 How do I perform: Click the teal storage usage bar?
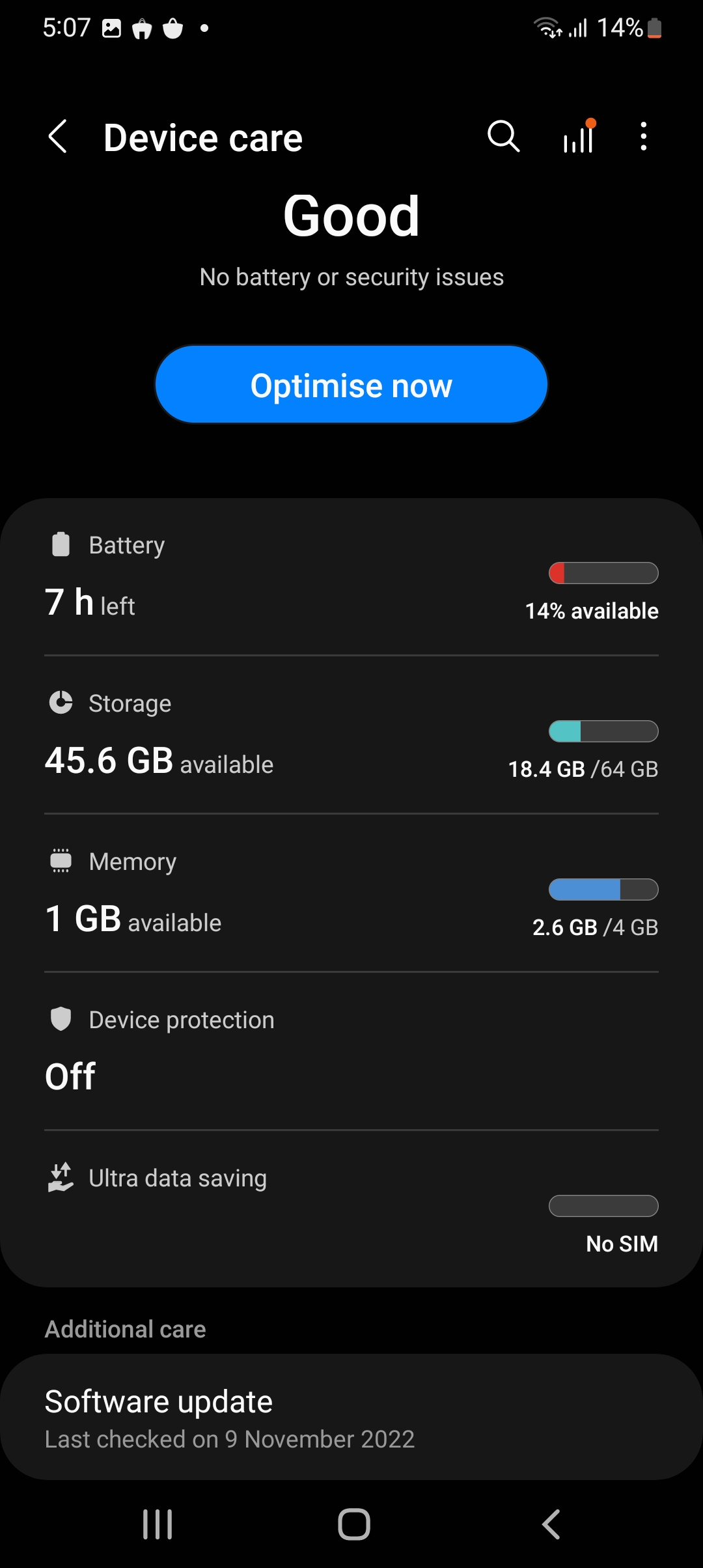(x=603, y=731)
